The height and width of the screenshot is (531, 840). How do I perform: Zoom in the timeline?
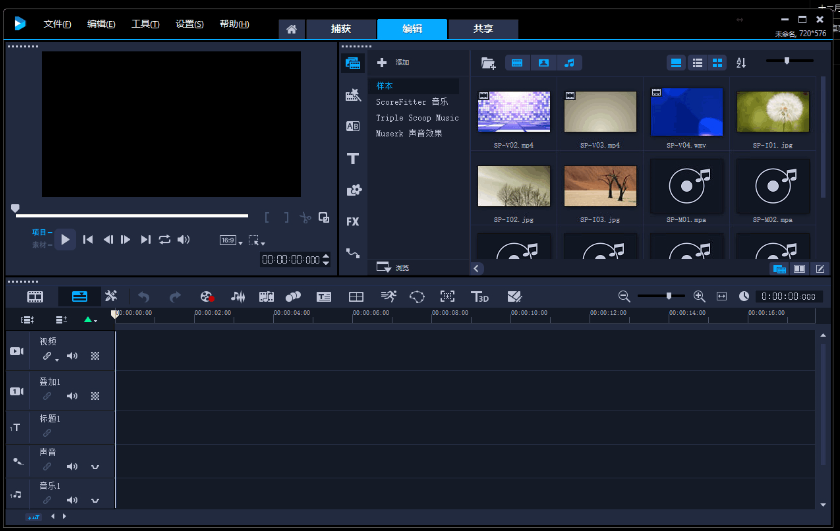pyautogui.click(x=699, y=296)
